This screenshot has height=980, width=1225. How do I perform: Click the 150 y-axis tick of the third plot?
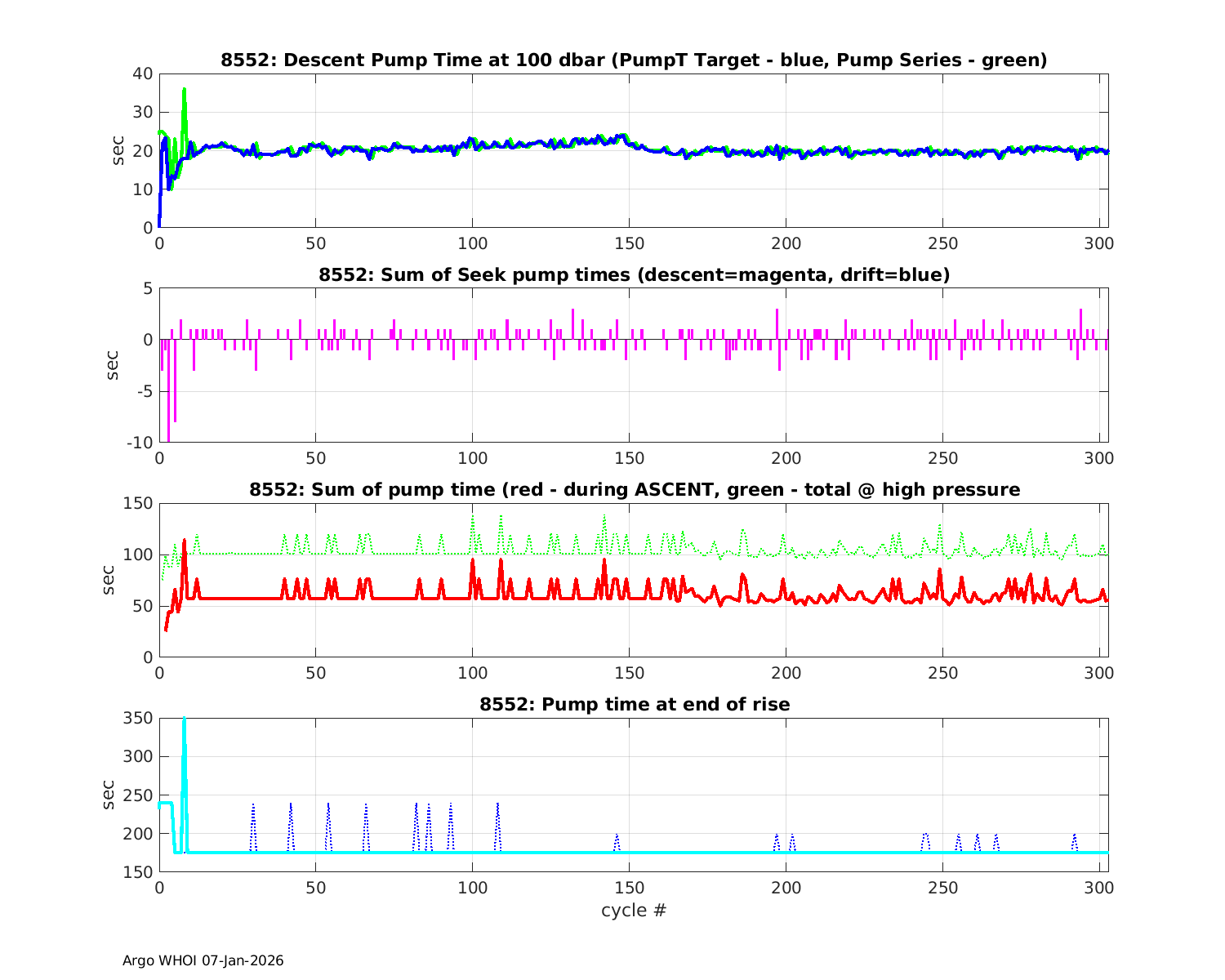(140, 504)
